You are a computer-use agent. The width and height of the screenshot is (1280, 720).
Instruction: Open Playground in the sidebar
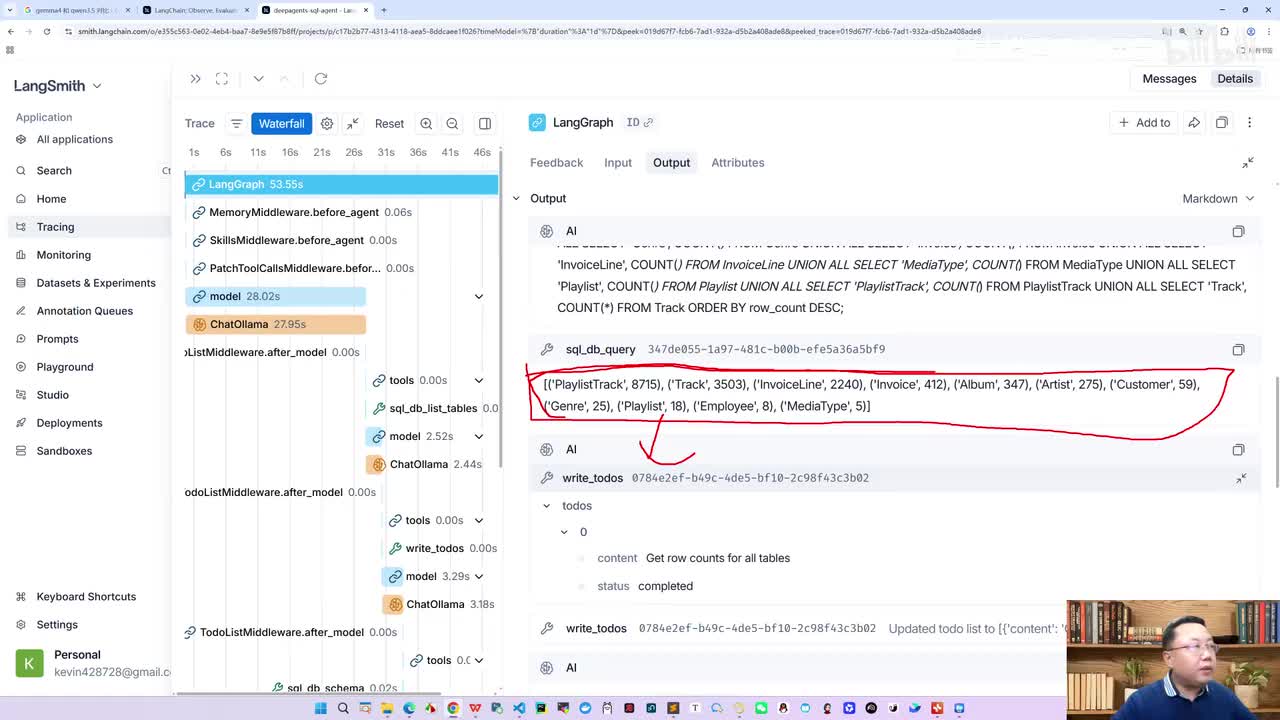pos(65,367)
